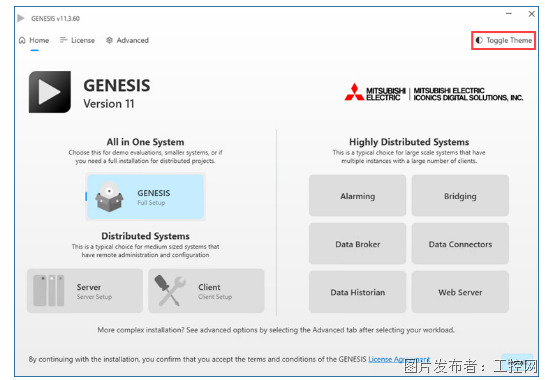Click the 'Highly Distributed Systems' heading
This screenshot has width=545, height=380.
tap(409, 142)
